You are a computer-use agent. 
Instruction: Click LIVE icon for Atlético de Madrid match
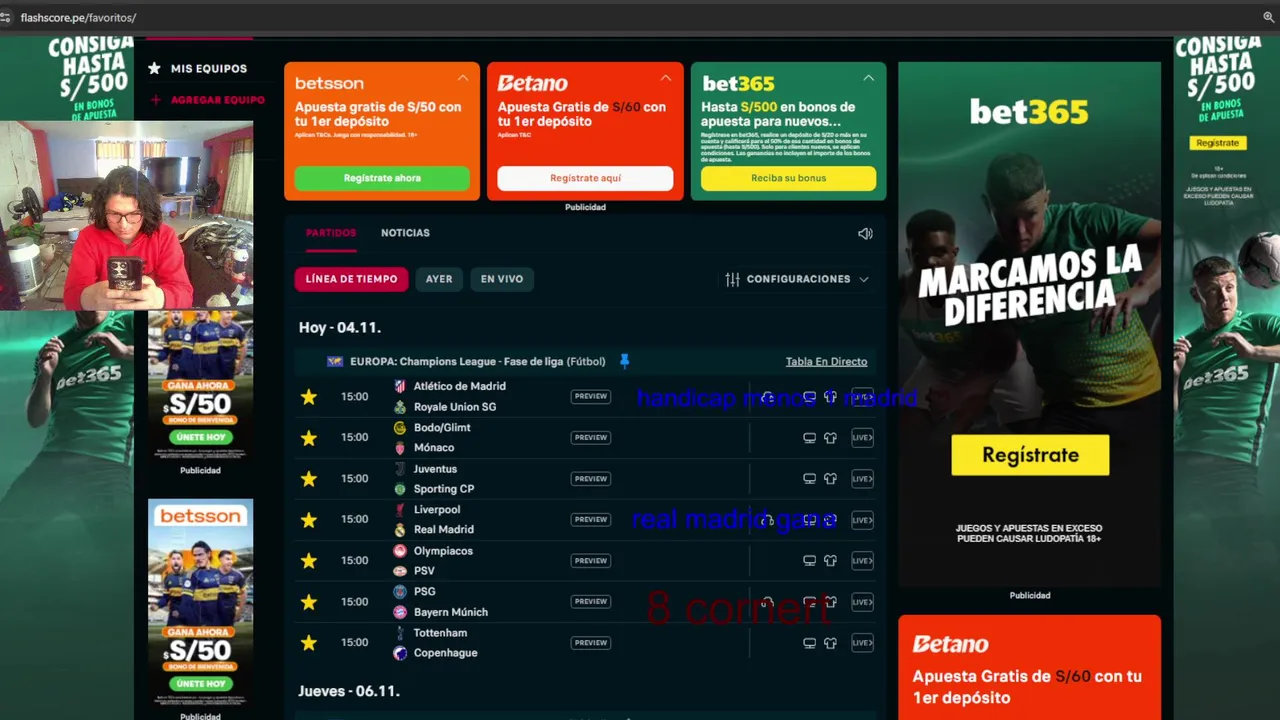click(862, 397)
